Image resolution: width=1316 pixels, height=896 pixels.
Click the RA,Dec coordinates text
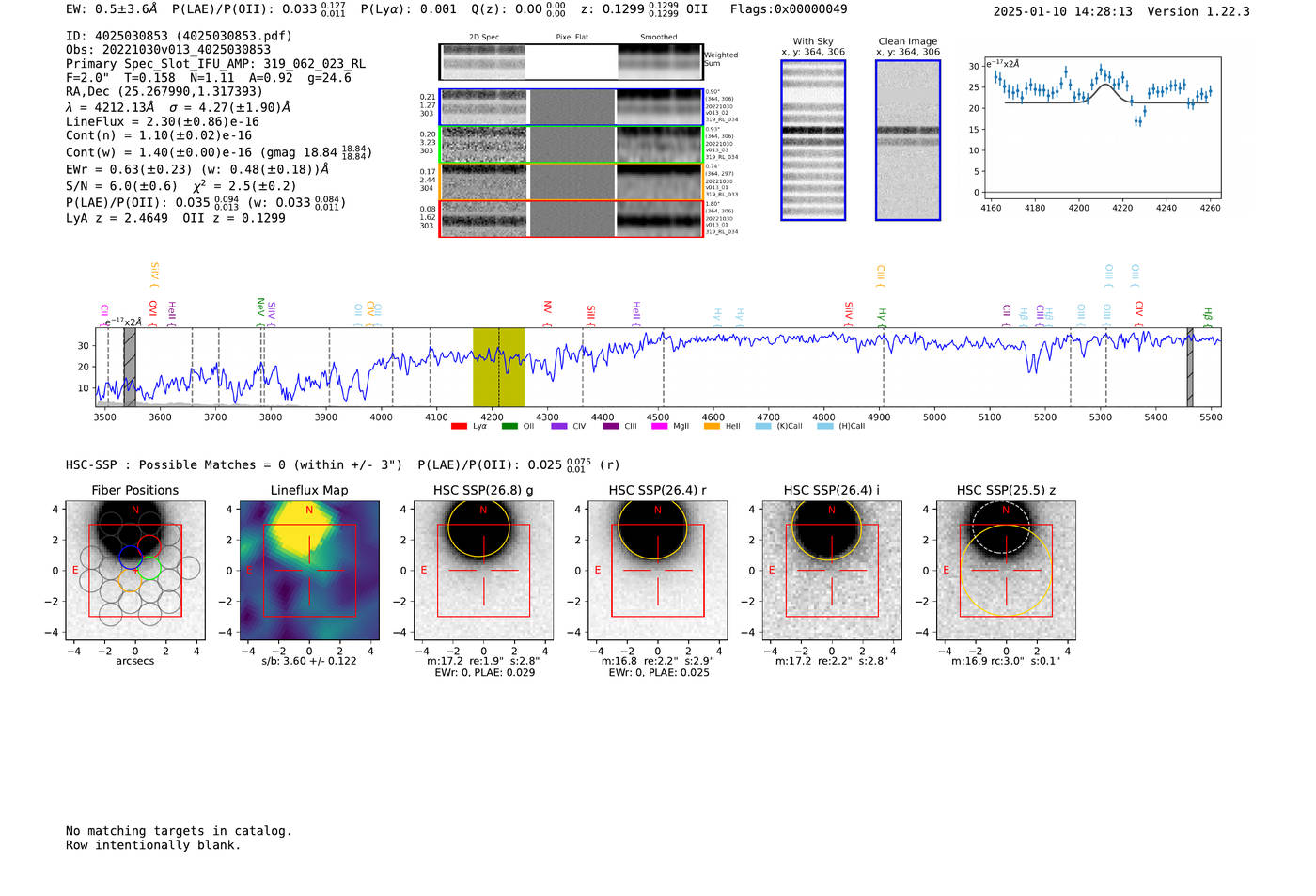point(164,91)
